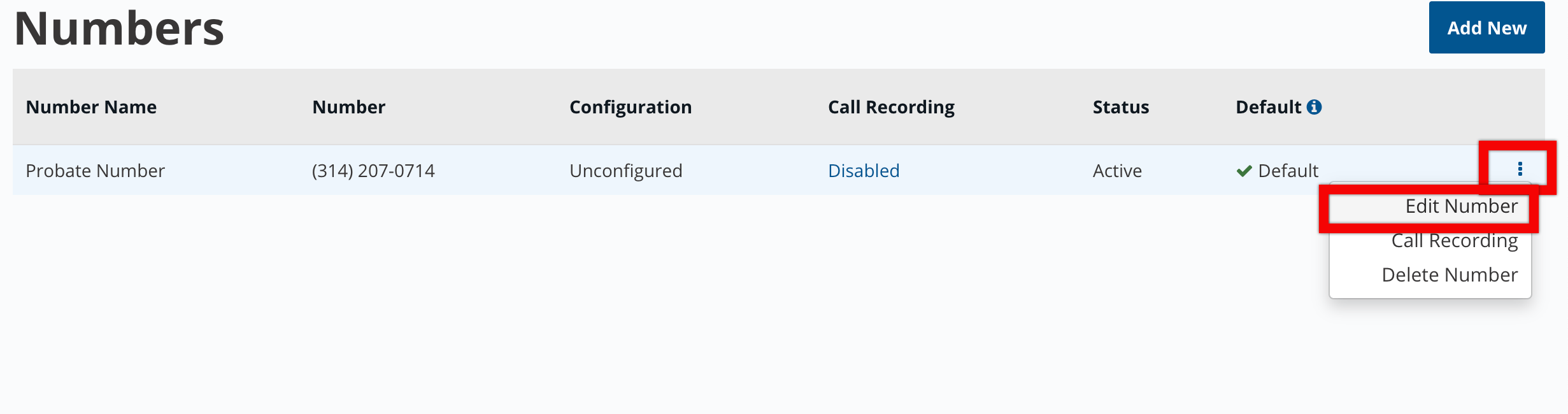This screenshot has width=1568, height=414.
Task: Click the Number column header
Action: click(348, 107)
